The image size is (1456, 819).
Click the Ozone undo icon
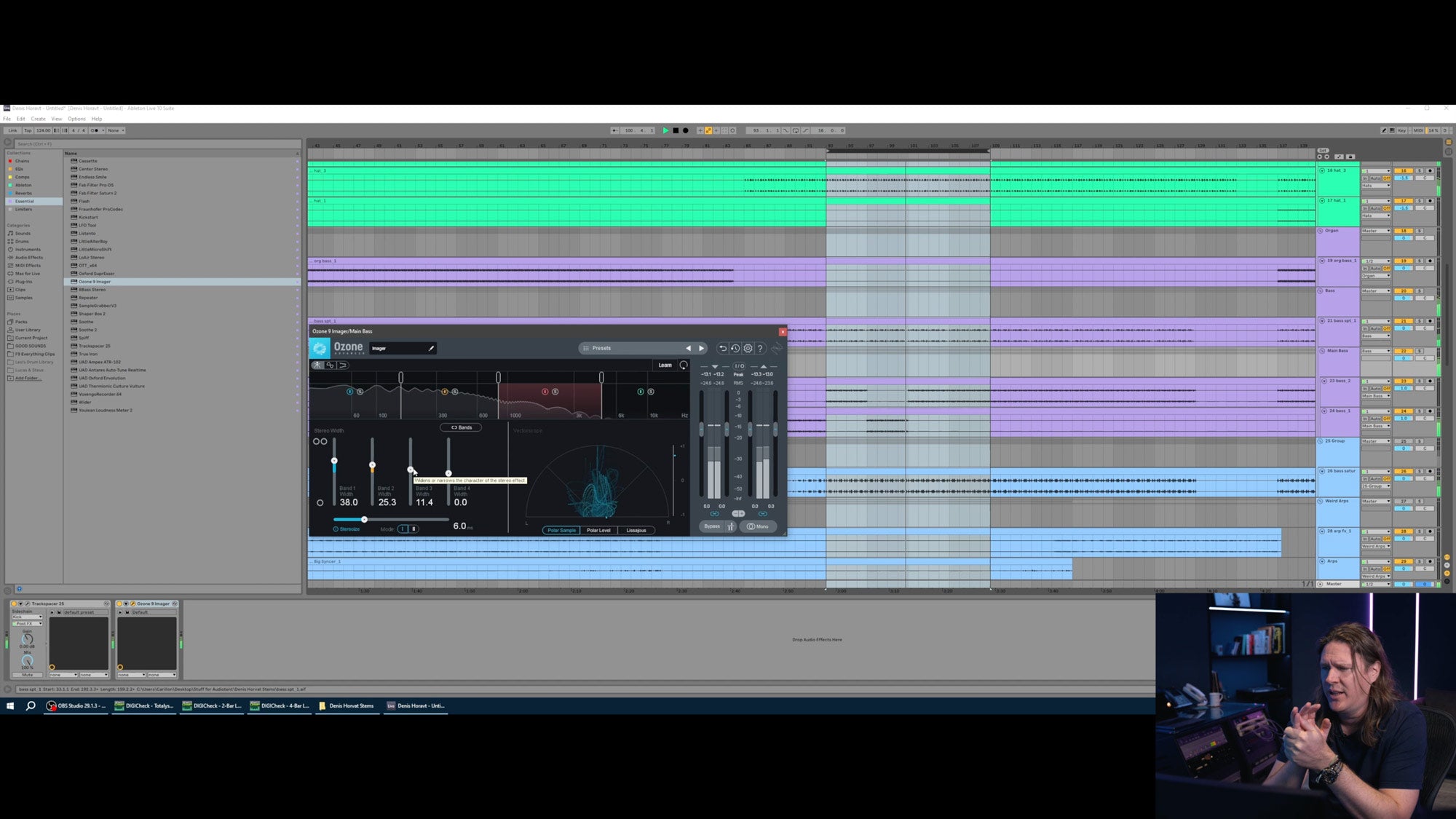722,349
